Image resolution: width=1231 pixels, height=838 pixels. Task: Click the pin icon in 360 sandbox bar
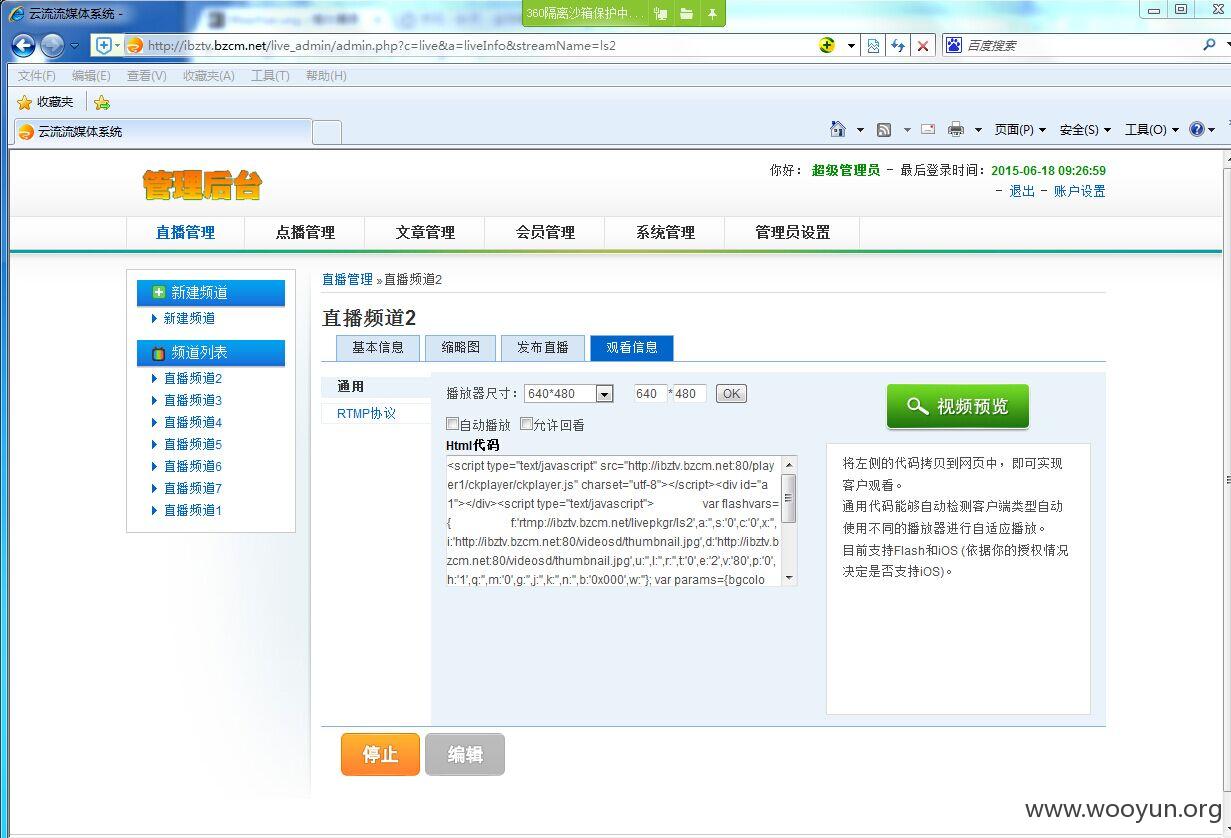712,13
